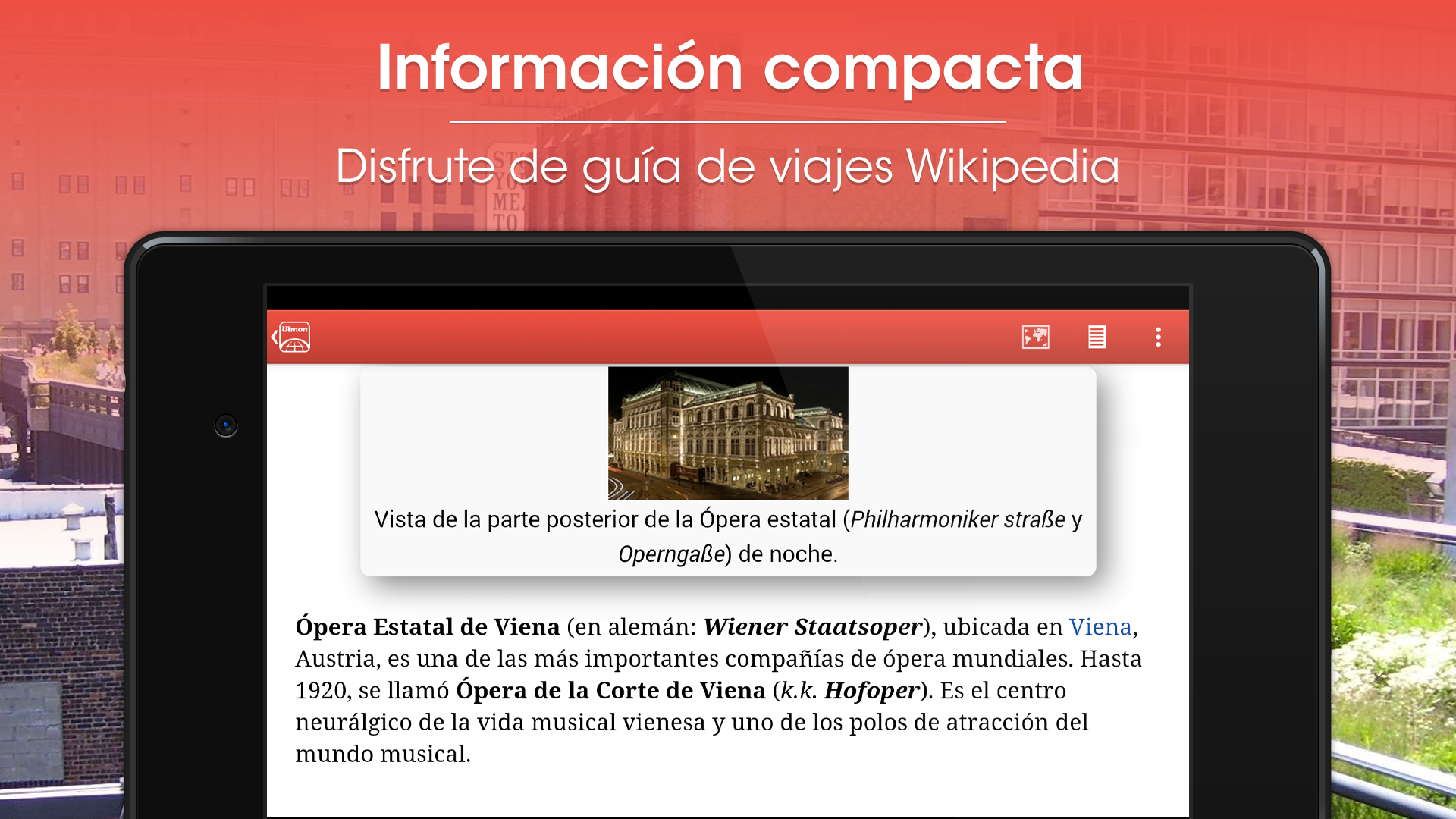The width and height of the screenshot is (1456, 819).
Task: Tap italic text 'Operngaße' in the caption
Action: point(672,554)
